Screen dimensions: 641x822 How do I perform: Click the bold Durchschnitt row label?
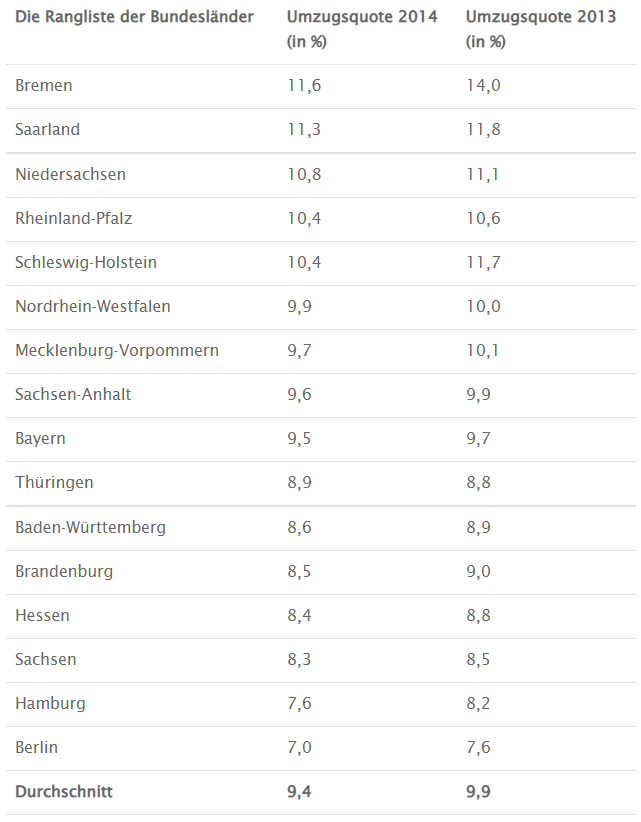click(x=64, y=792)
